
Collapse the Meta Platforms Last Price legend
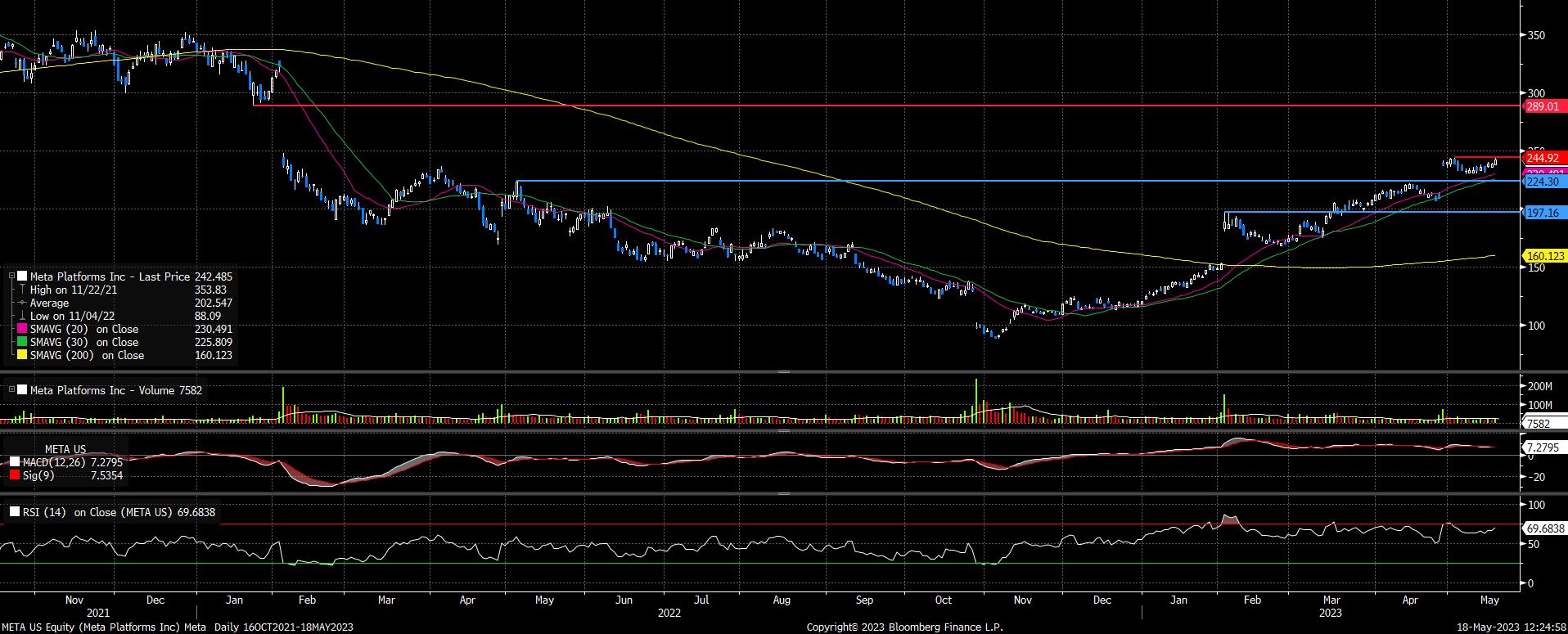(11, 277)
